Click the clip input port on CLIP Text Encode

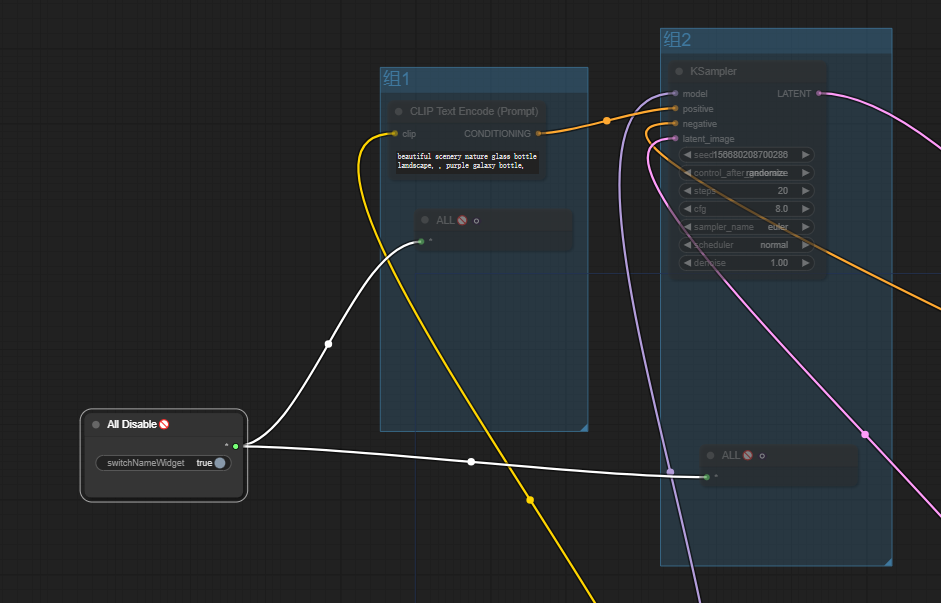(394, 134)
